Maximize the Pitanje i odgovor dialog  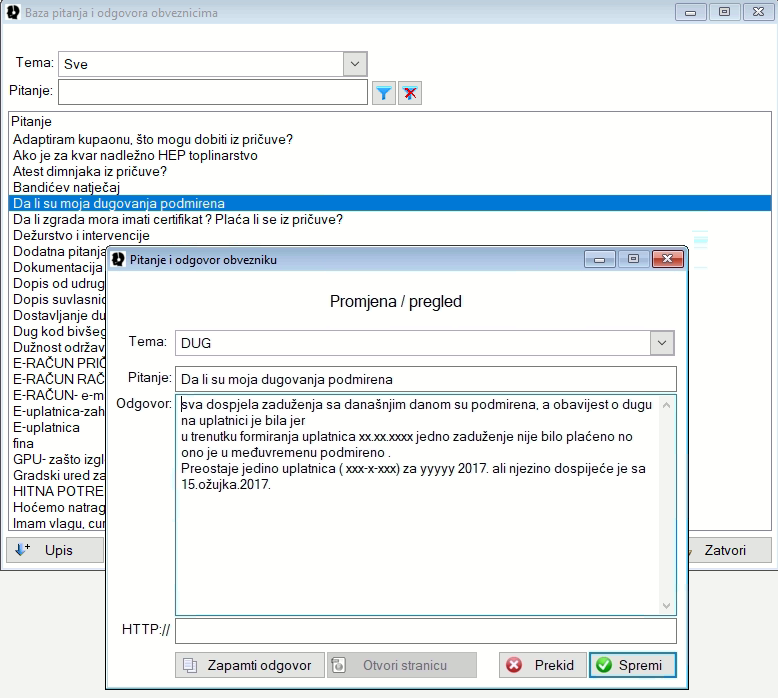(x=632, y=259)
